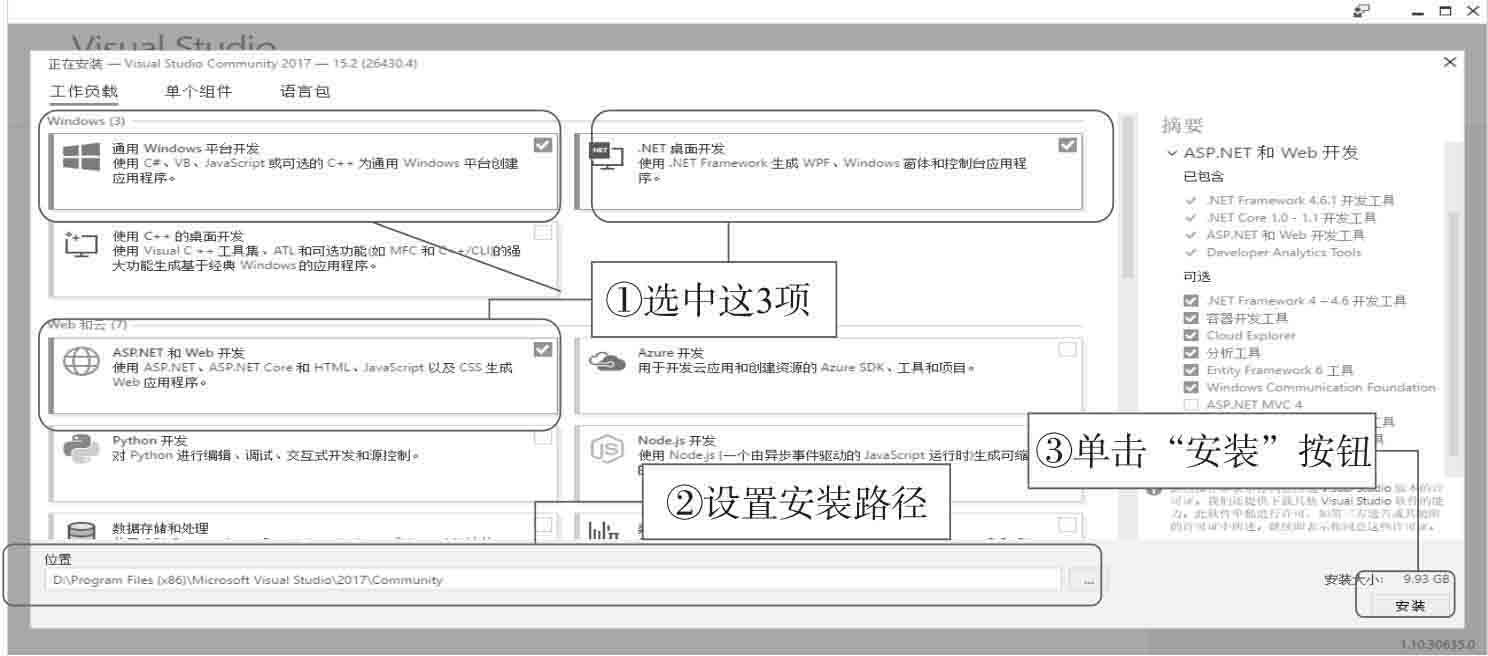Click the .NET monitor icon of .NET 桌面开发
Image resolution: width=1488 pixels, height=656 pixels.
607,158
